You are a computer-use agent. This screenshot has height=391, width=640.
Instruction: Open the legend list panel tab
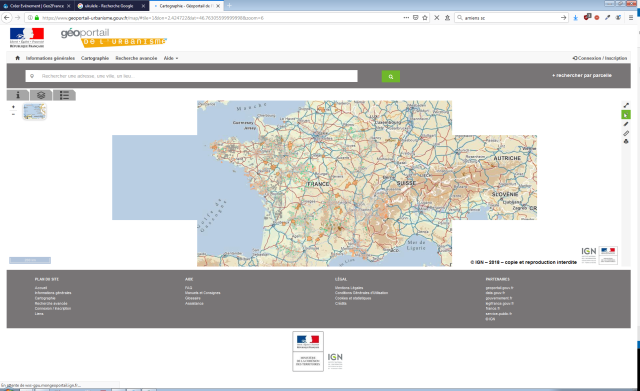64,95
